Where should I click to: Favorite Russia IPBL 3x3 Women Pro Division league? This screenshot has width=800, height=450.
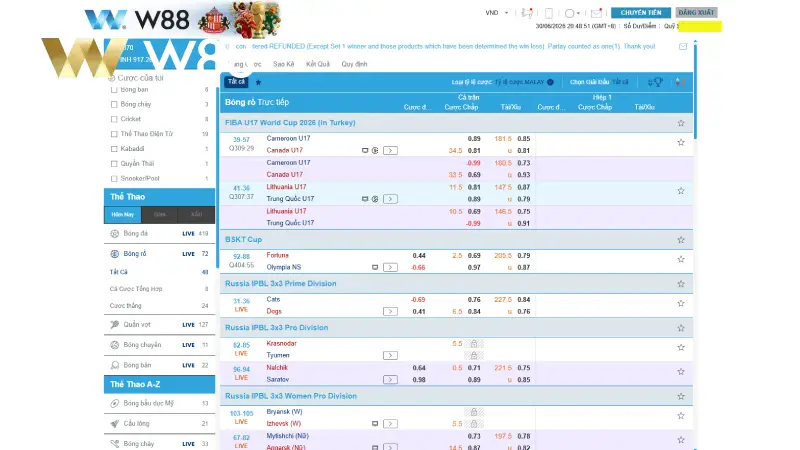coord(681,396)
